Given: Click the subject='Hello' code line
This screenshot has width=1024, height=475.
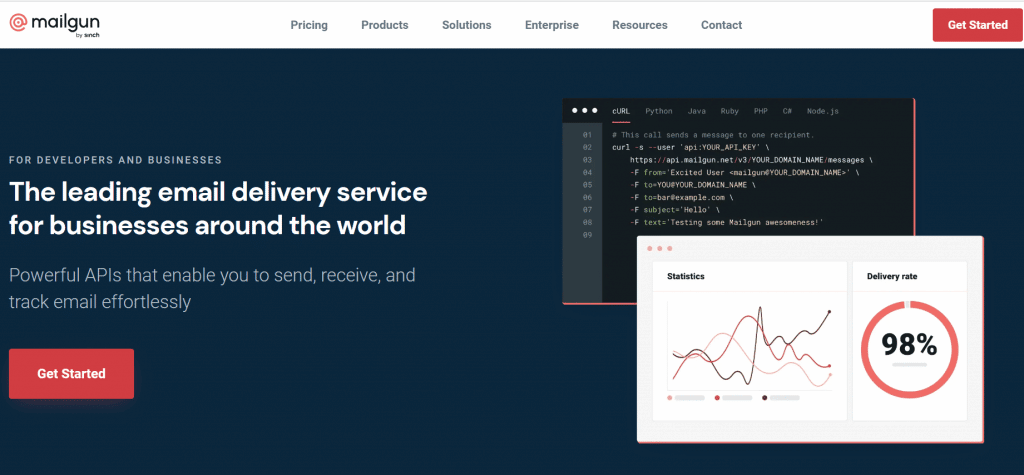Looking at the screenshot, I should pos(675,210).
